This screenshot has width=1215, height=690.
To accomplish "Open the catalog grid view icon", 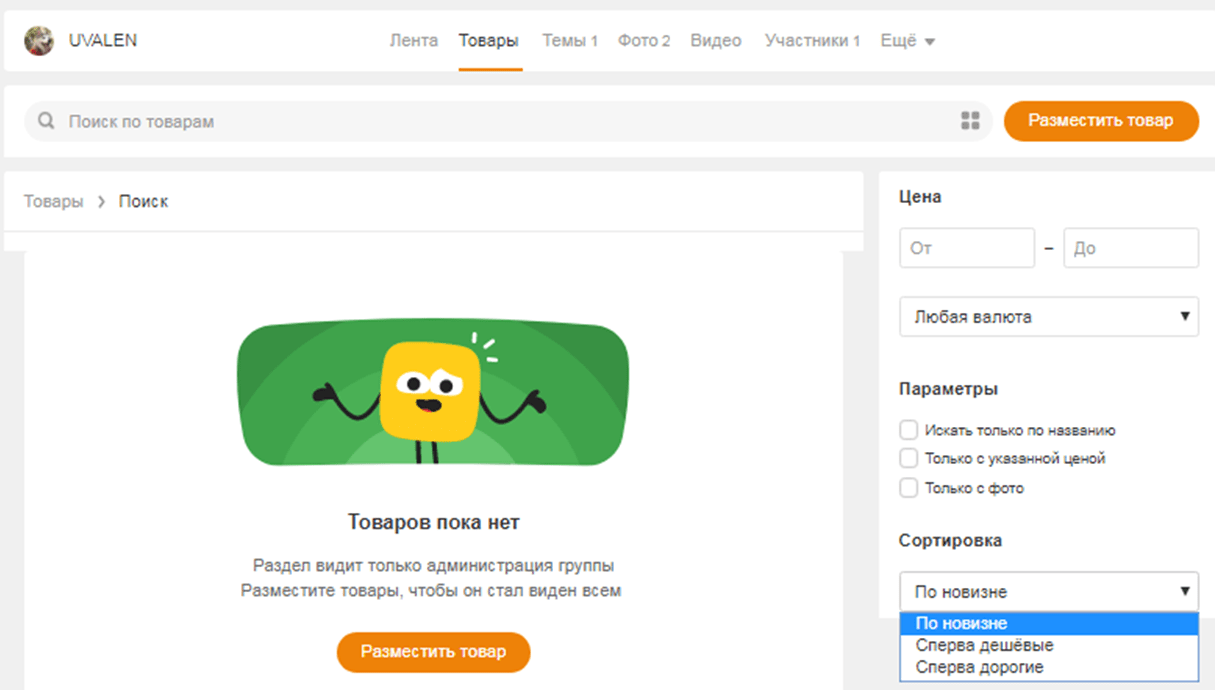I will 970,121.
